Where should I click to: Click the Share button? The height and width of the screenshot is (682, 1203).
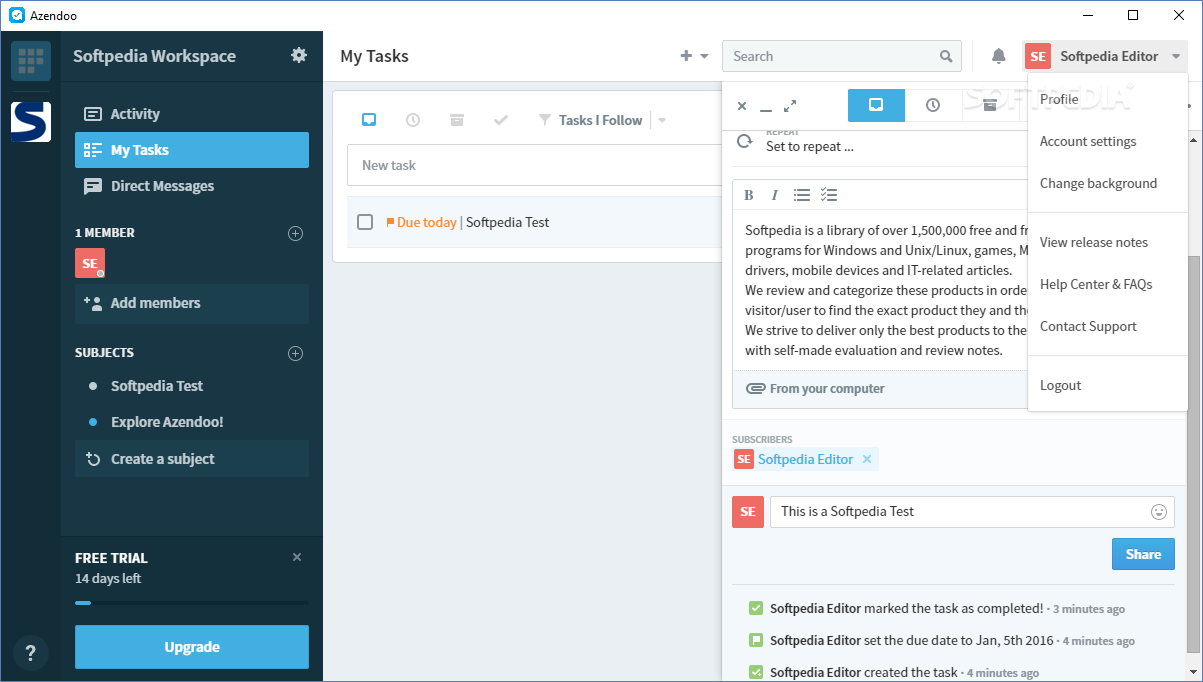(1143, 554)
